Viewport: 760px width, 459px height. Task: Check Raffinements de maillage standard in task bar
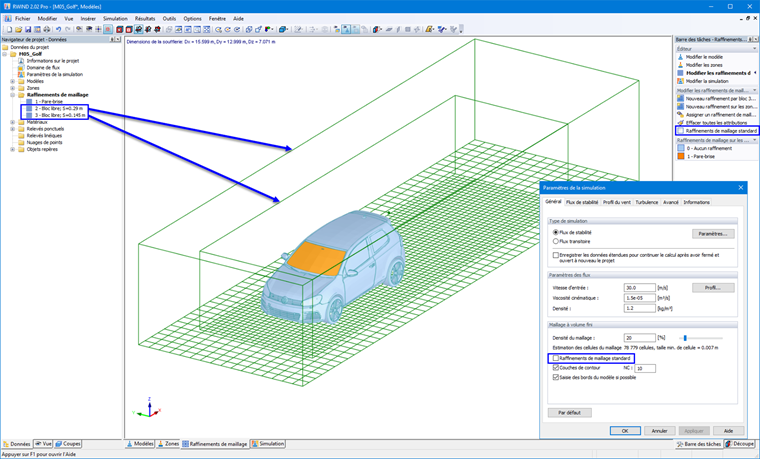[x=681, y=131]
